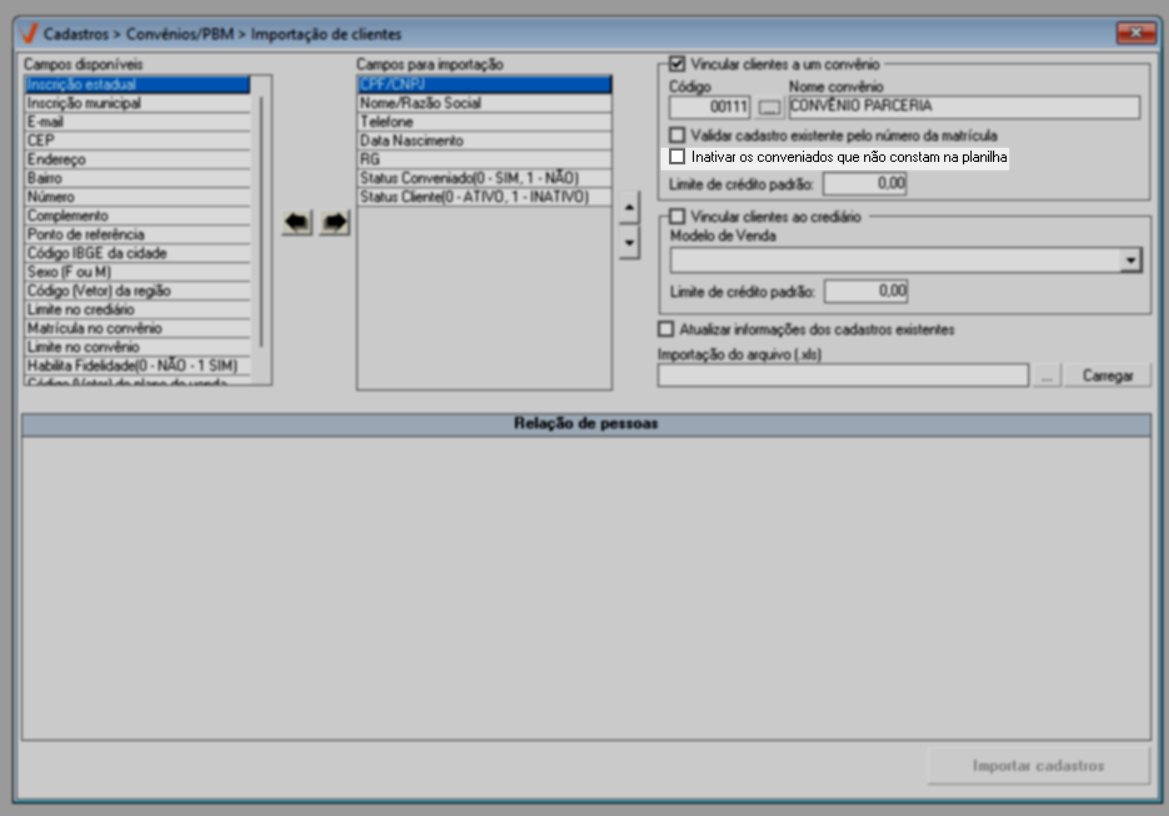The height and width of the screenshot is (816, 1169).
Task: Select Limite no crediário field
Action: click(x=137, y=309)
